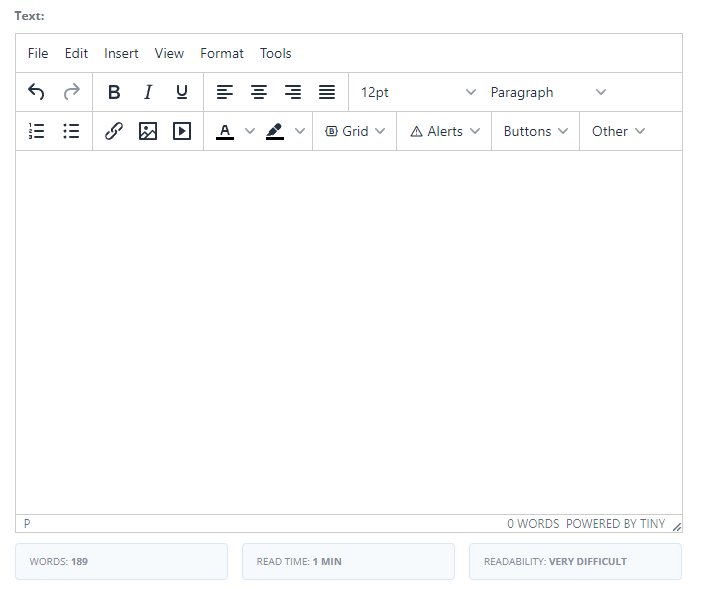Apply the background highlight color
Viewport: 701px width, 589px height.
275,131
